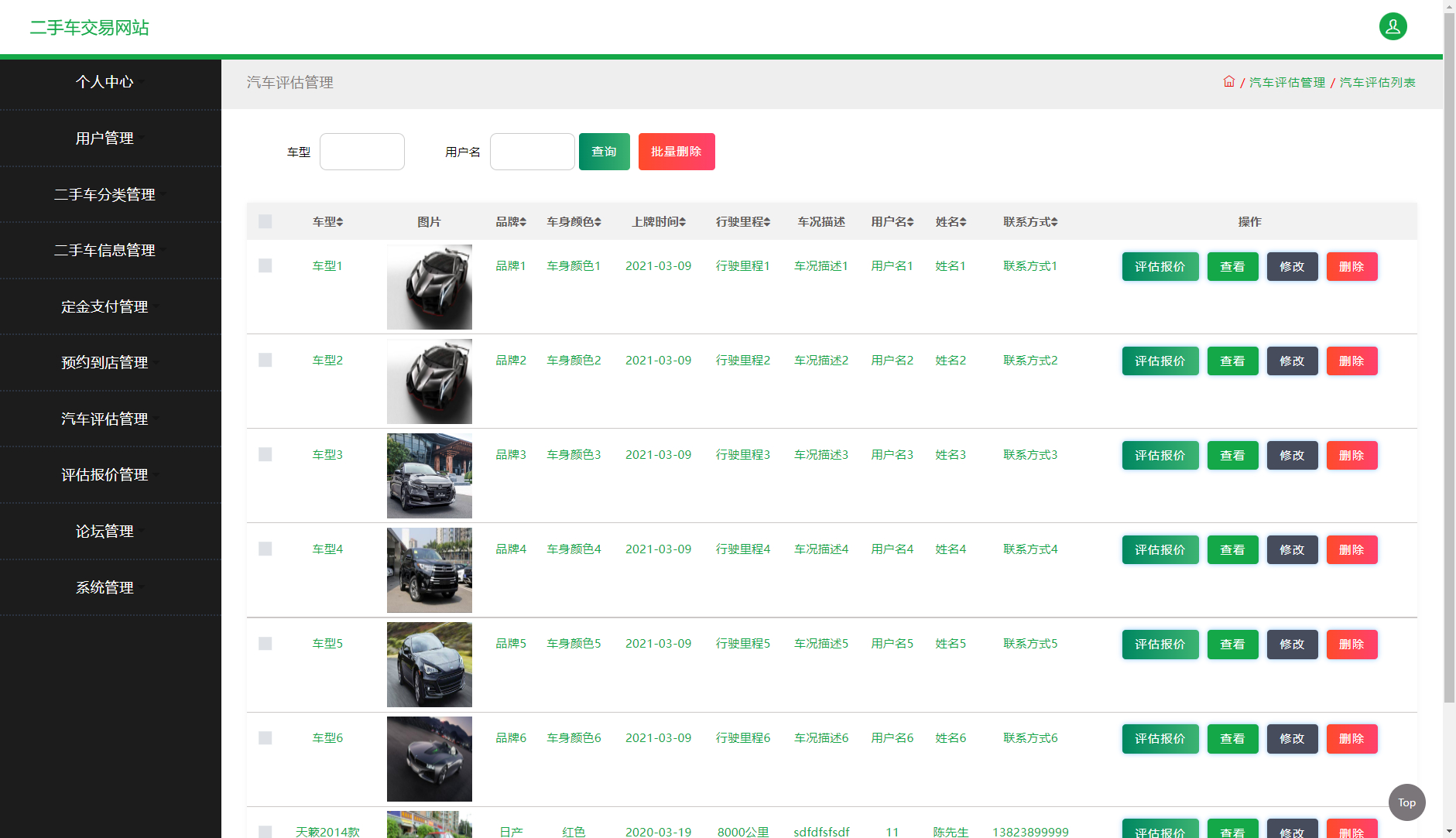The width and height of the screenshot is (1456, 838).
Task: Click the 查询 search button
Action: point(604,152)
